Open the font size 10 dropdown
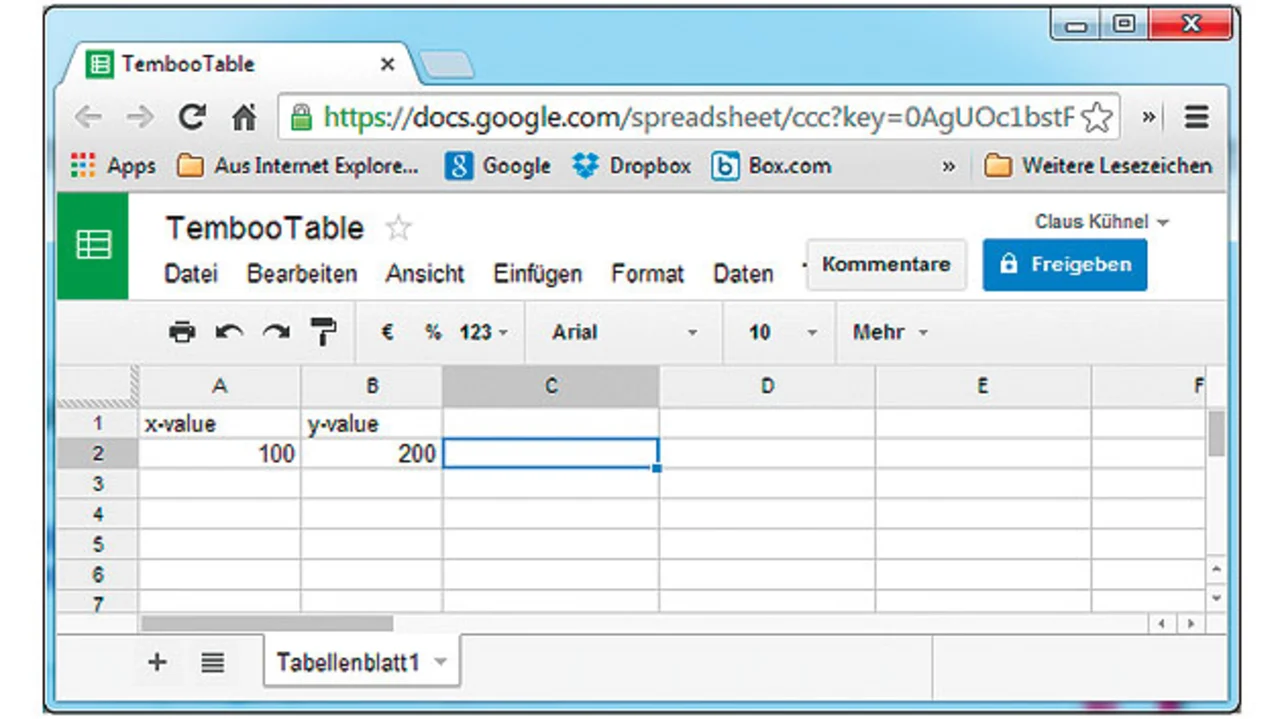Screen dimensions: 1280x719 point(782,332)
